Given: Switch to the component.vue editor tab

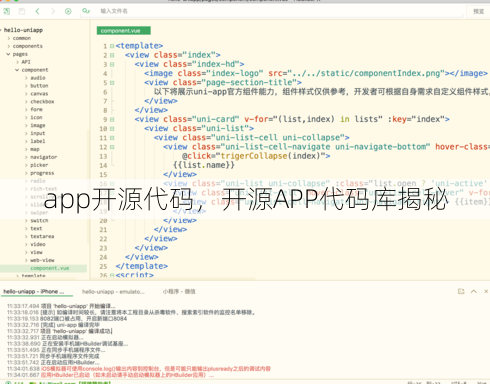Looking at the screenshot, I should [x=123, y=31].
